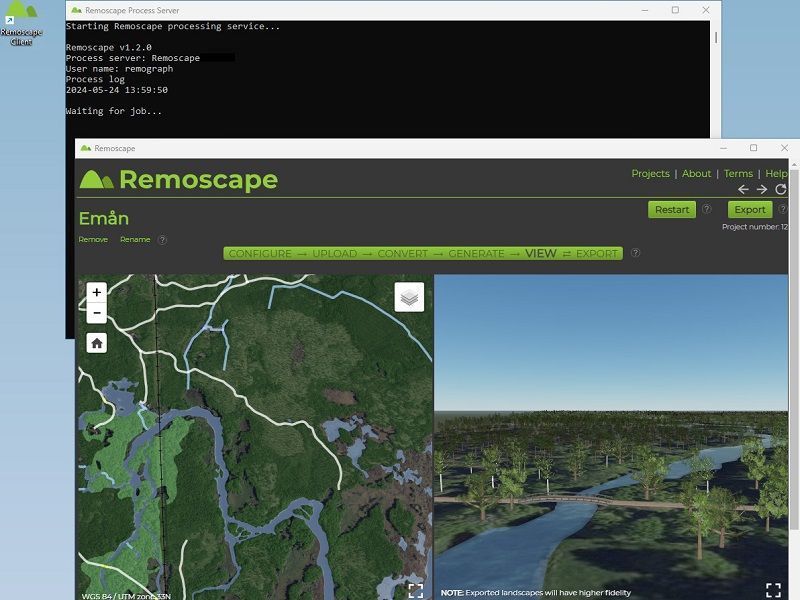Open help tooltip beside workflow steps
This screenshot has height=600, width=800.
point(635,253)
